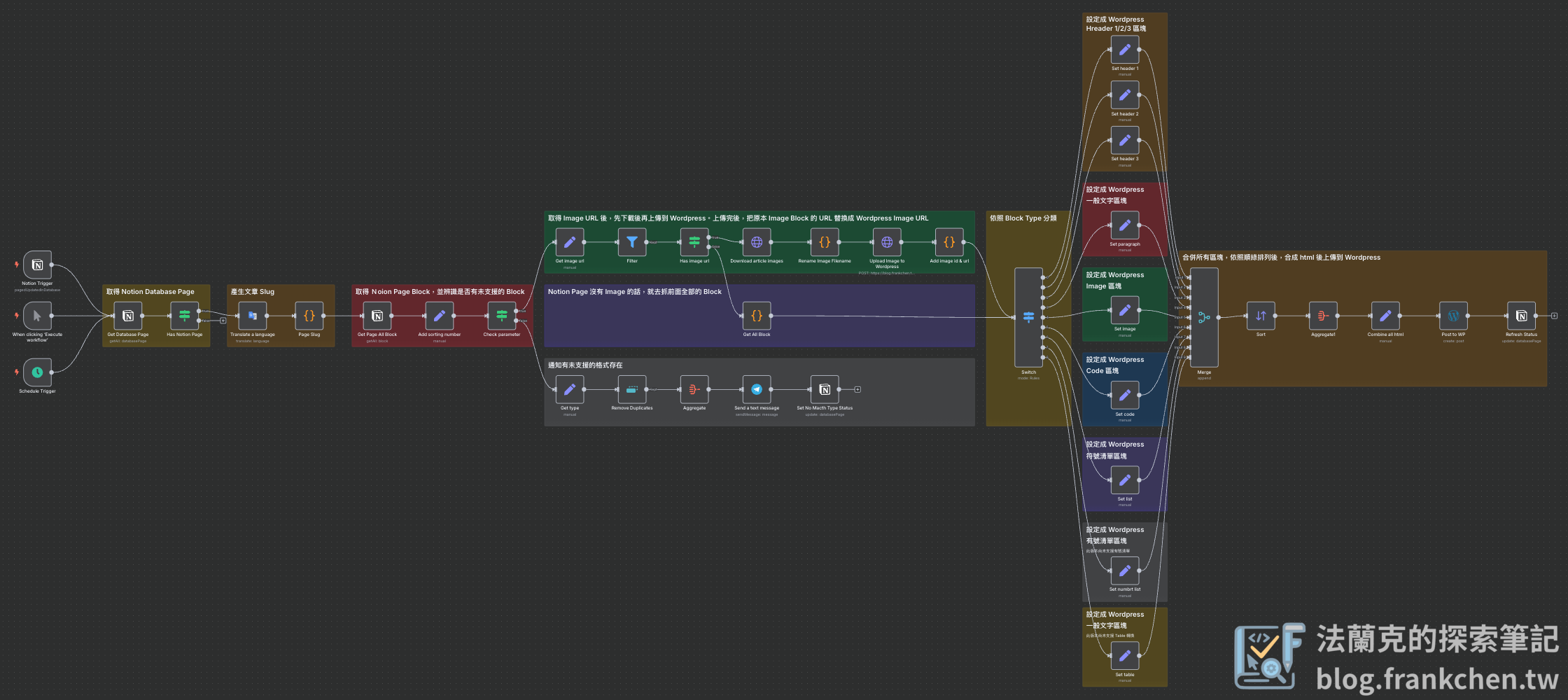The height and width of the screenshot is (700, 1568).
Task: Select the Has Notion Page condition node
Action: click(x=185, y=316)
